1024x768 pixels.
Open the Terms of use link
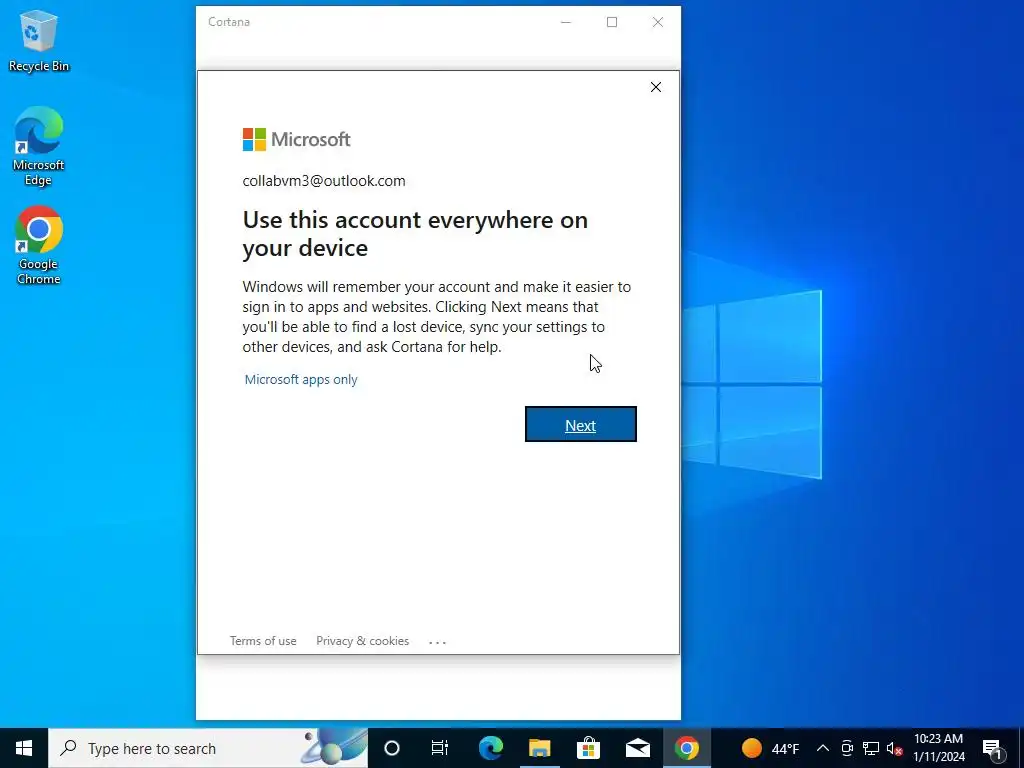pos(263,641)
